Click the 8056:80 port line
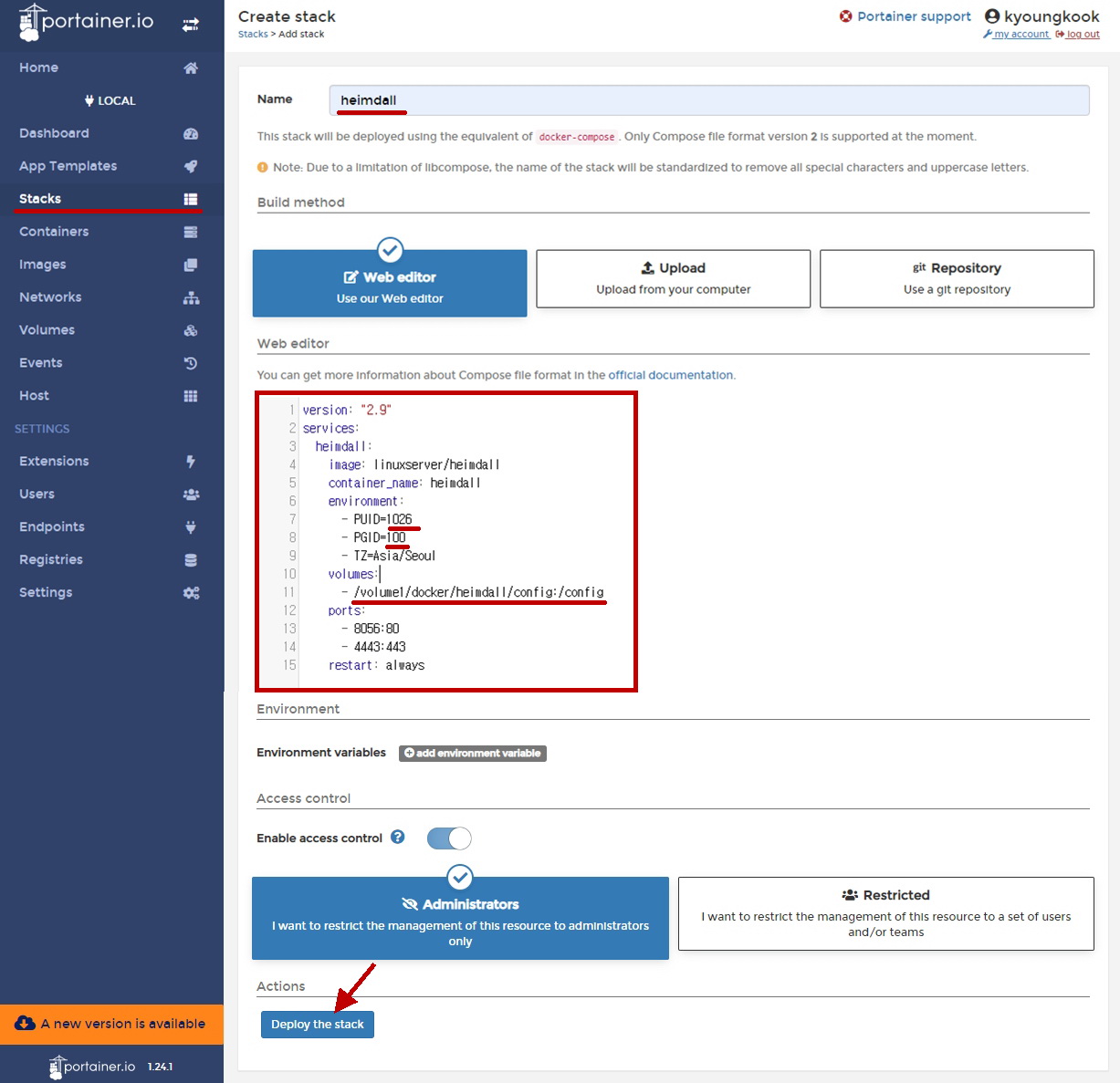Viewport: 1120px width, 1083px height. pyautogui.click(x=370, y=629)
